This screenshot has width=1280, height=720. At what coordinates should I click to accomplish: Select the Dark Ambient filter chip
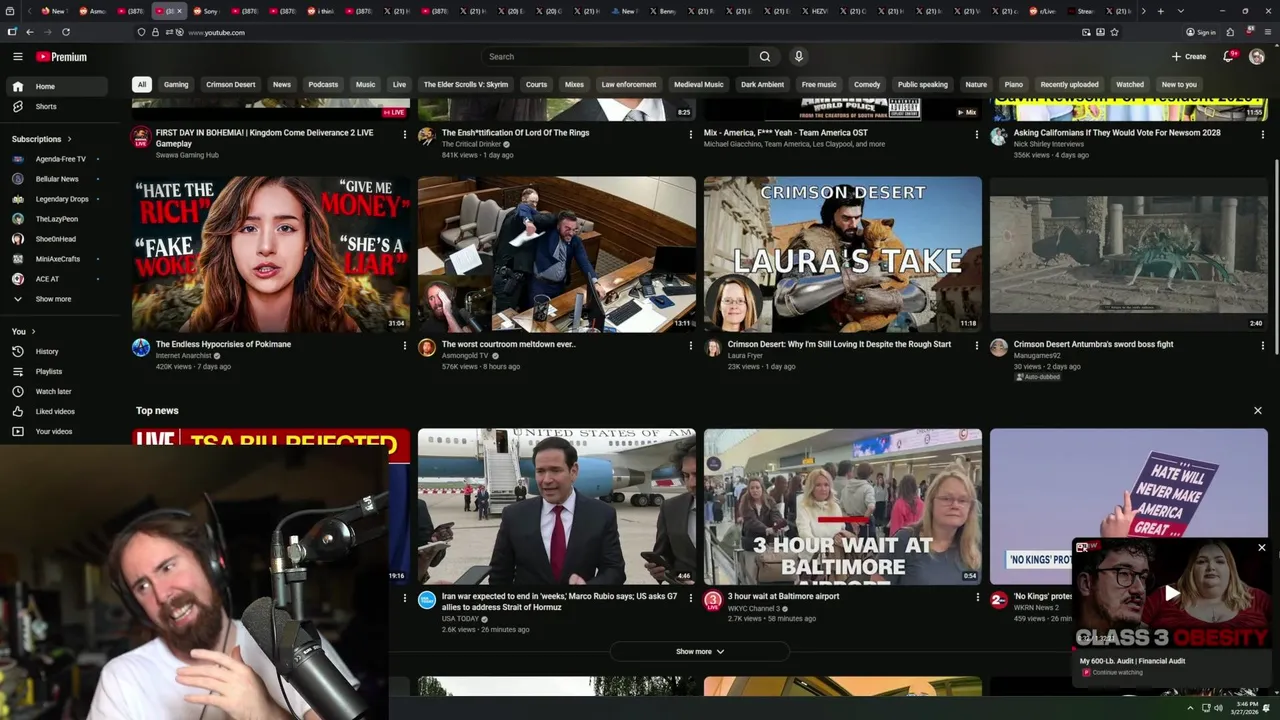762,85
